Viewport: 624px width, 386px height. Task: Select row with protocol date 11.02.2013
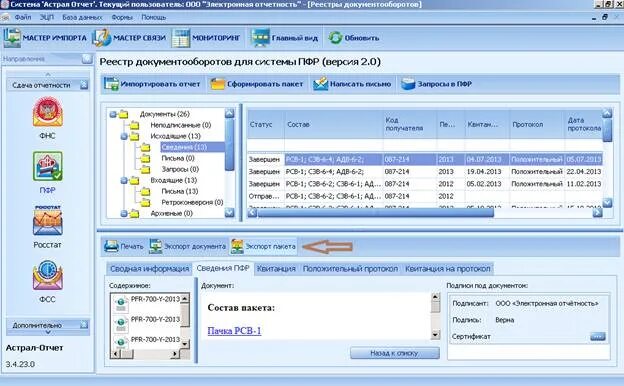(425, 184)
